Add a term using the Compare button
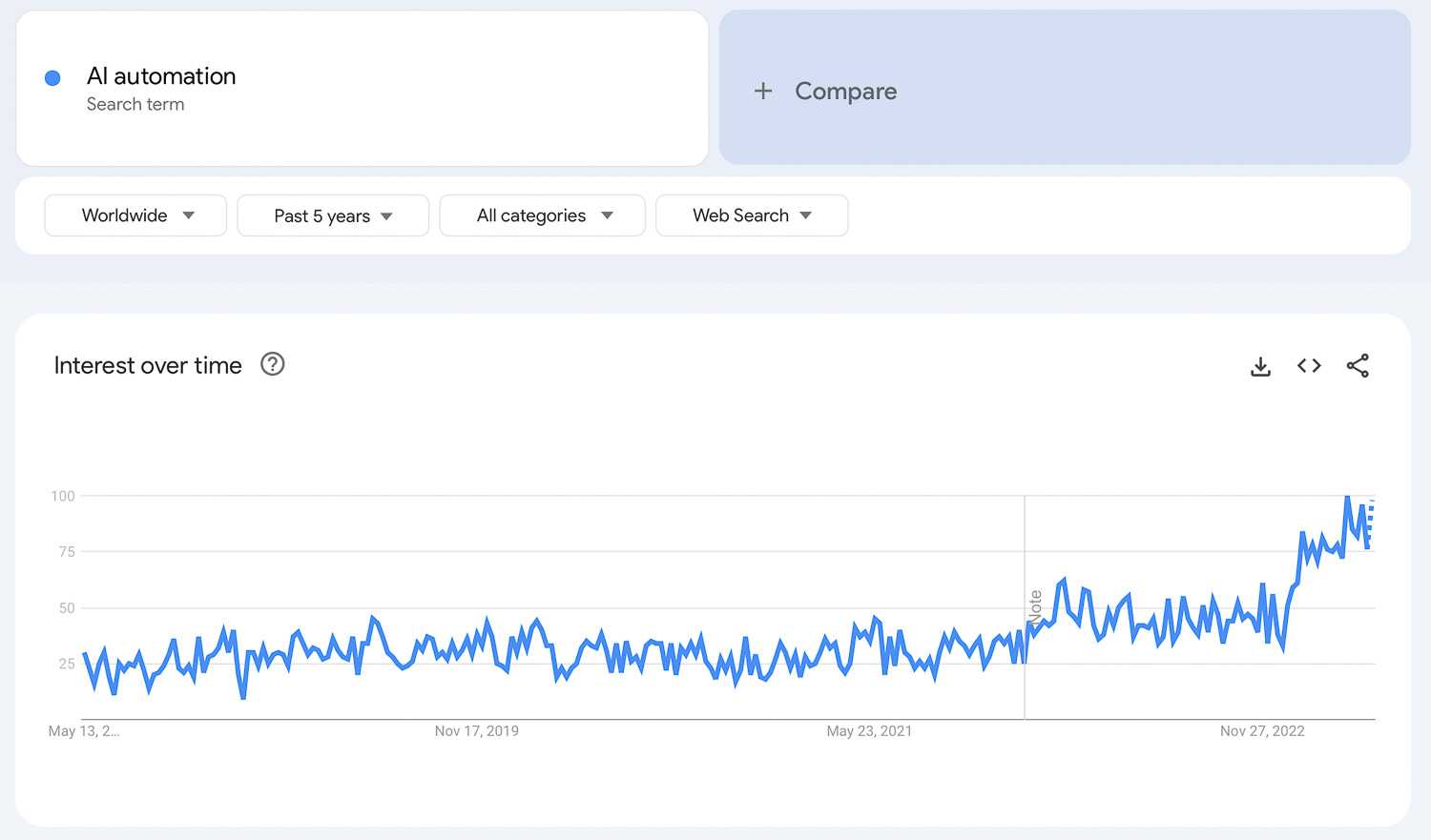Viewport: 1431px width, 840px height. pos(844,91)
